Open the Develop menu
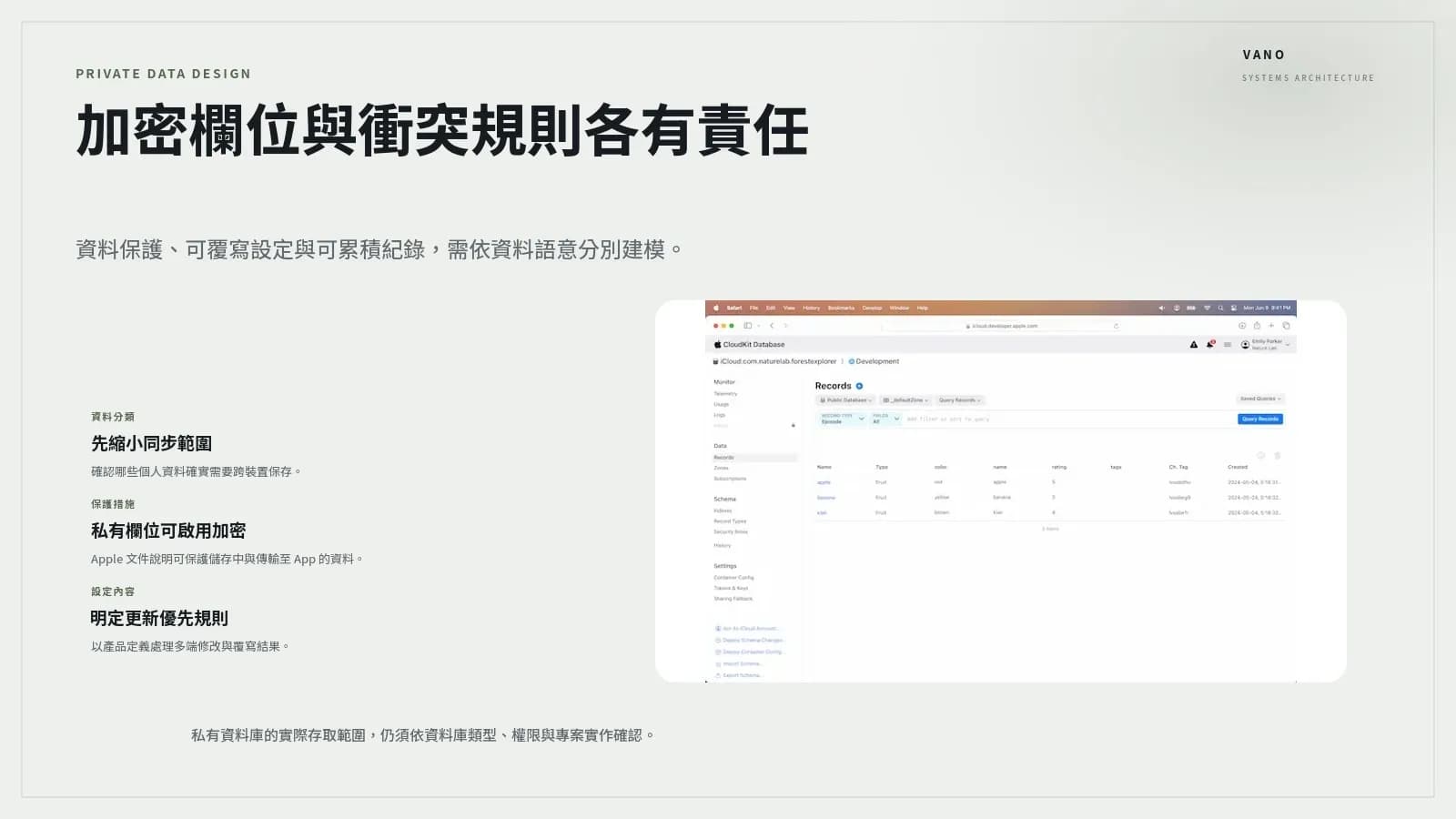 (872, 308)
